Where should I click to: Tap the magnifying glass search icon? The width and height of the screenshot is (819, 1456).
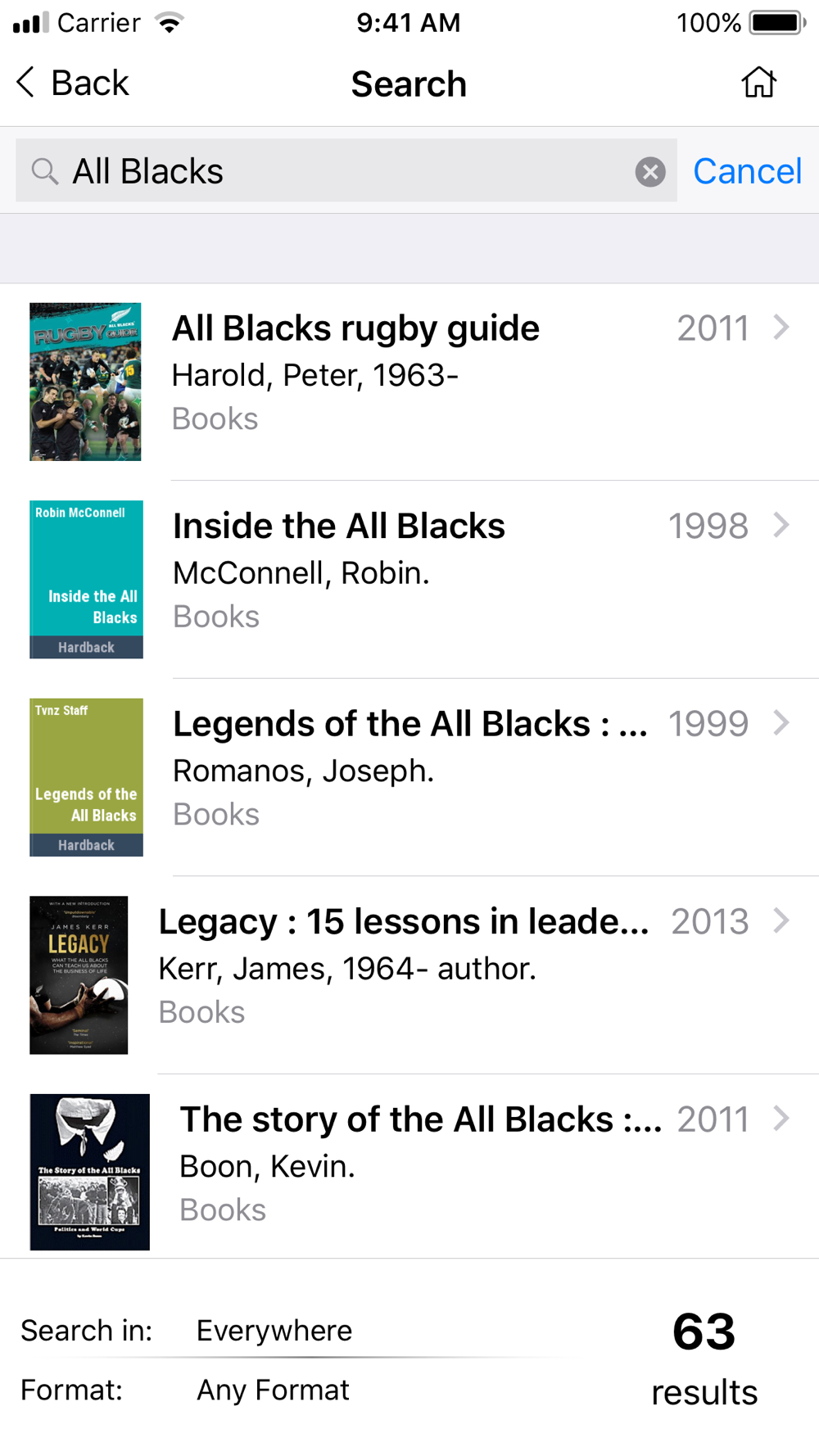pos(44,172)
